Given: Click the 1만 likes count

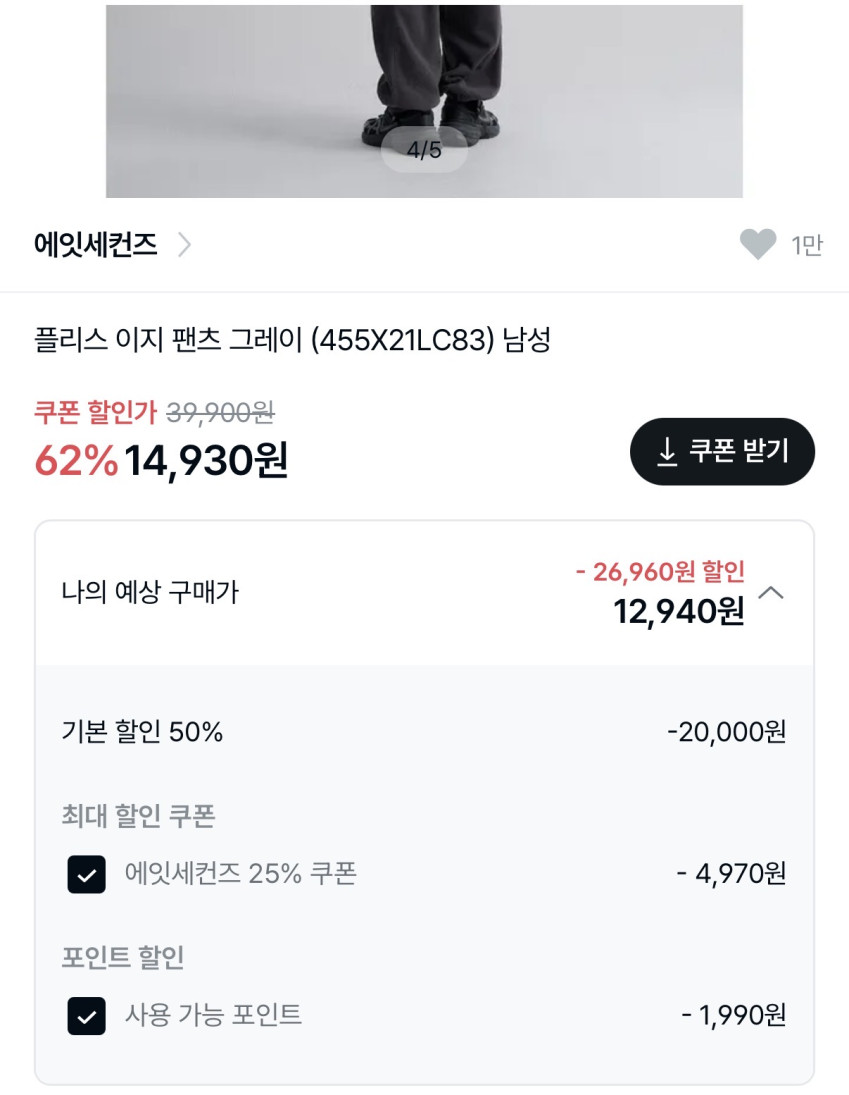Looking at the screenshot, I should (807, 245).
